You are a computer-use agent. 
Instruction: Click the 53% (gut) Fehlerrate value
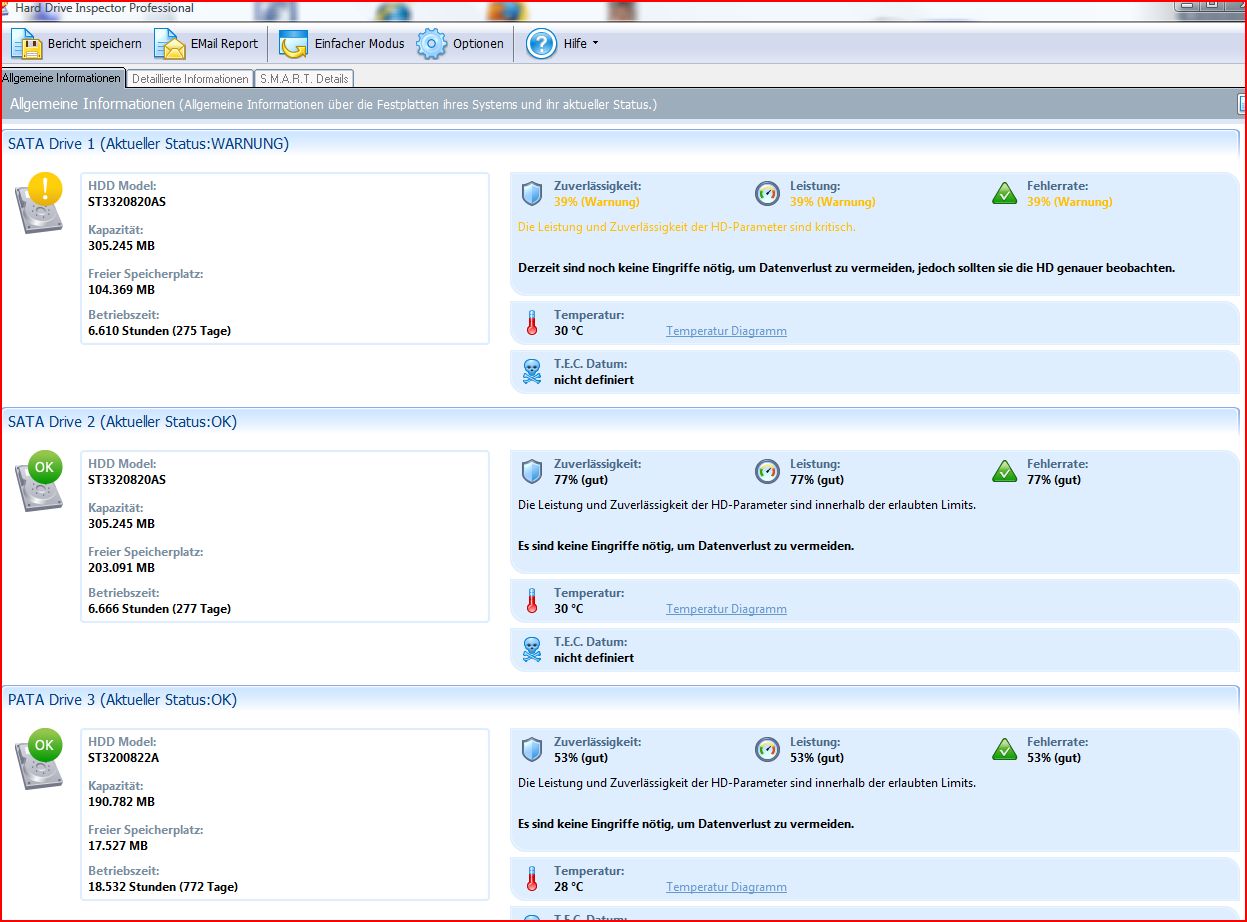[x=1054, y=757]
